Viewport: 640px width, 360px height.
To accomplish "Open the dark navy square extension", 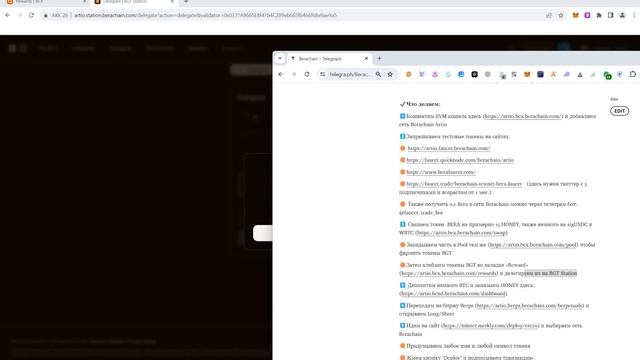I will tap(540, 74).
